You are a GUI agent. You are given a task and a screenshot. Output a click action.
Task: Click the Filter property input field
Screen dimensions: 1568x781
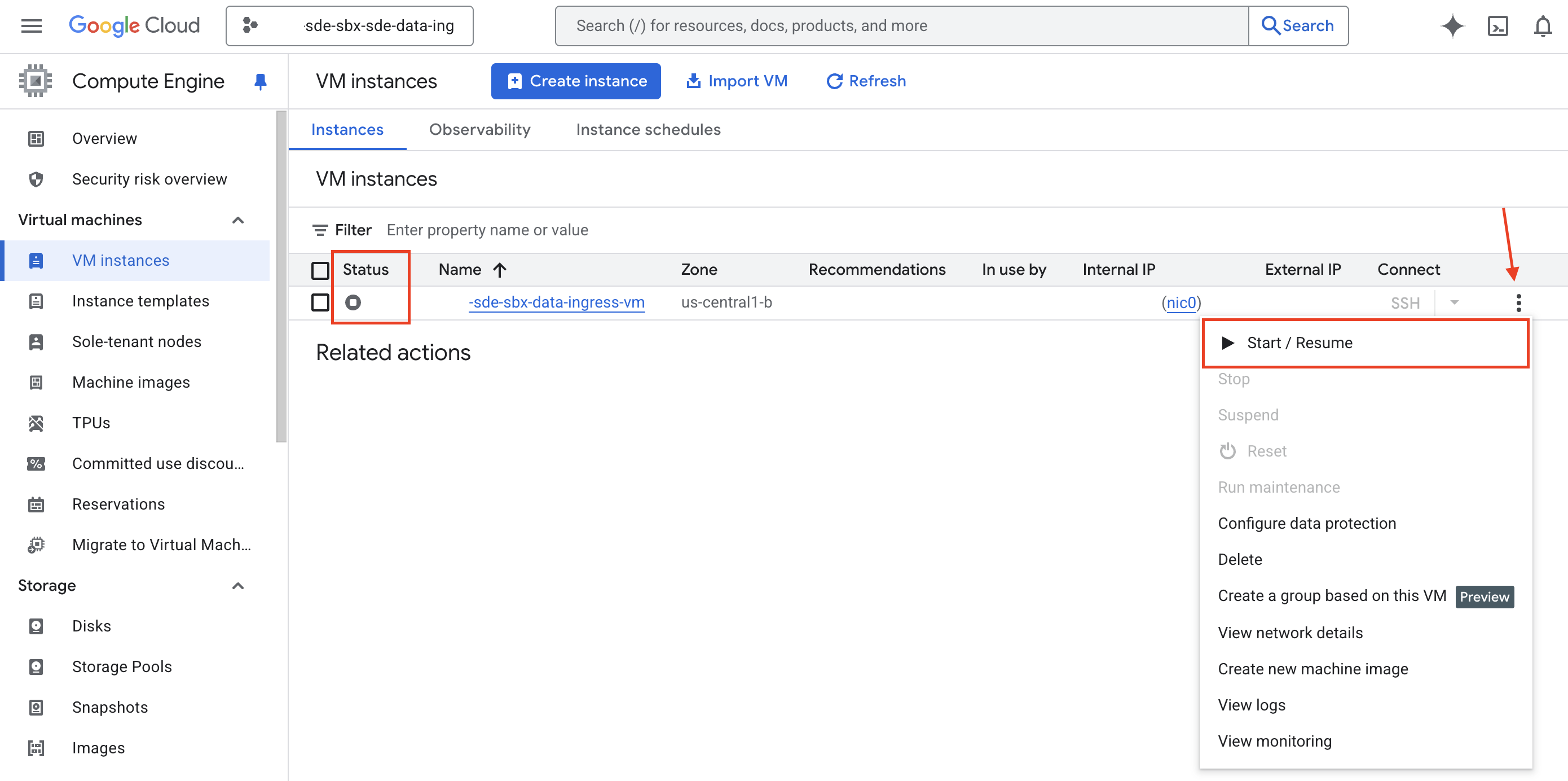(487, 230)
